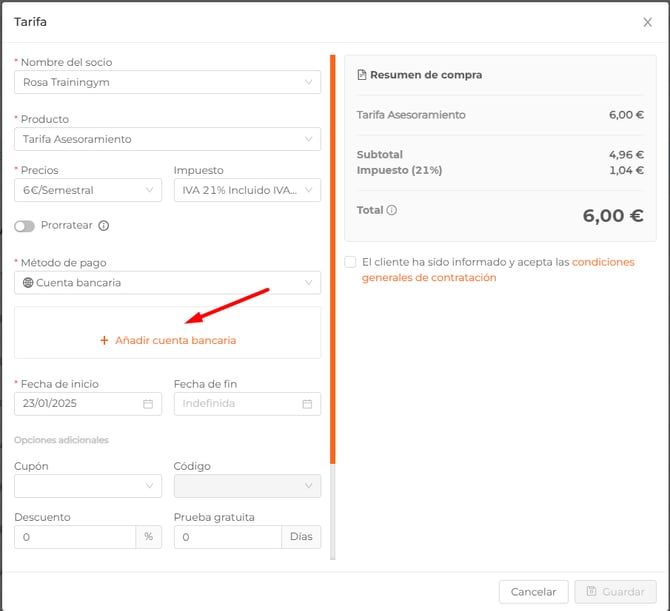Click the Resumen de compra document icon
This screenshot has height=611, width=670.
pos(362,75)
